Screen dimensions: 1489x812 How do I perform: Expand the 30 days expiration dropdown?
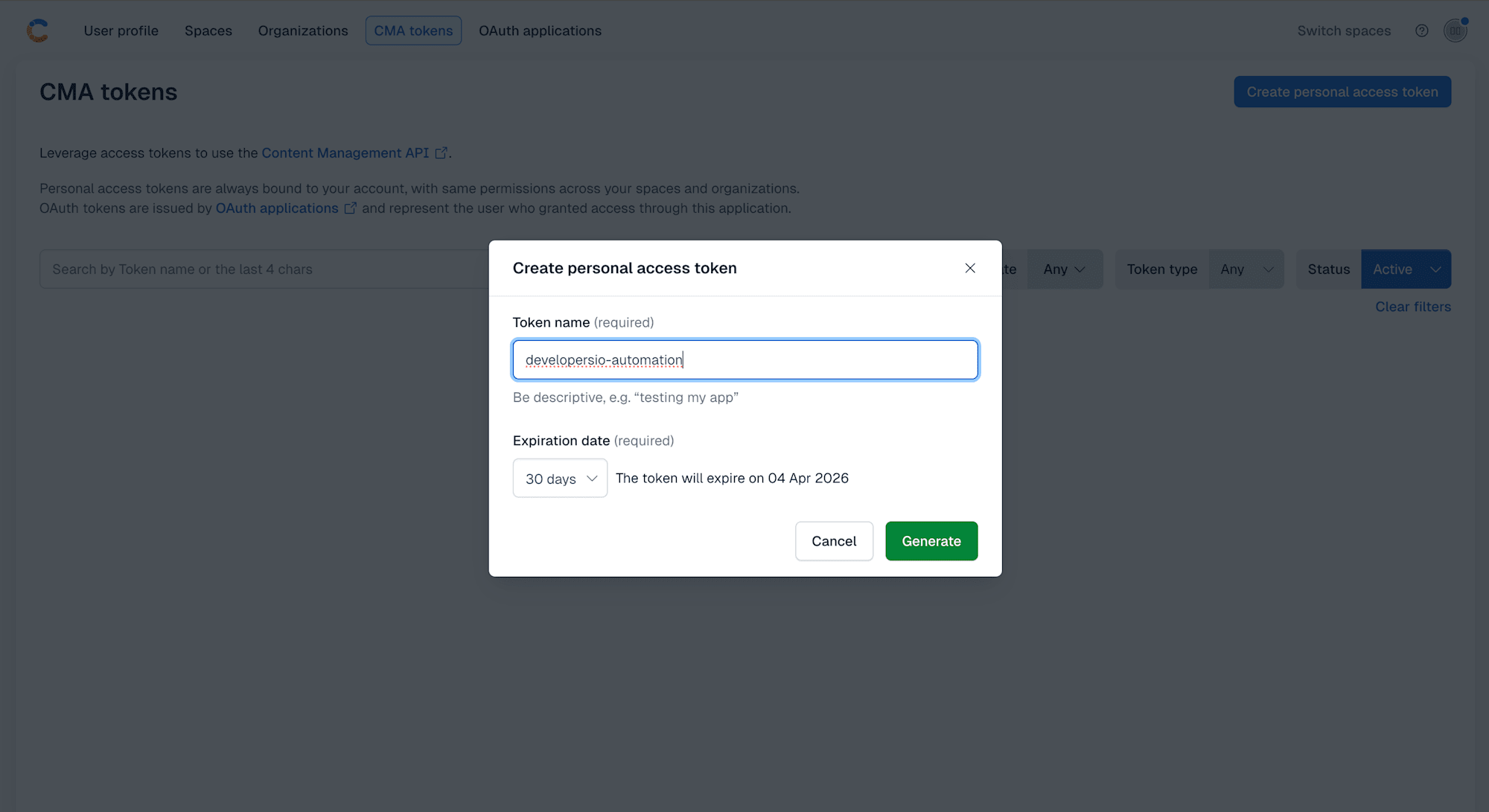560,479
